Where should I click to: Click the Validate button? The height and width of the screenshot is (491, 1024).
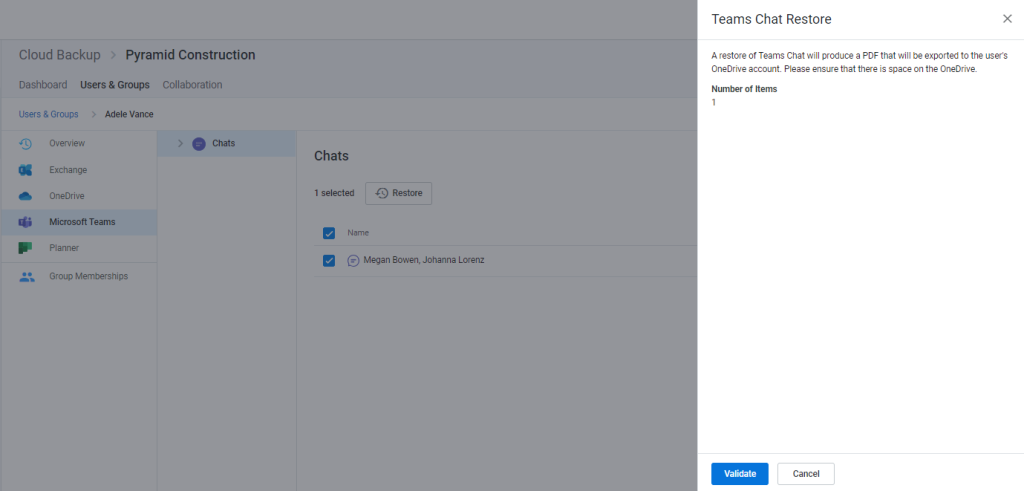740,474
